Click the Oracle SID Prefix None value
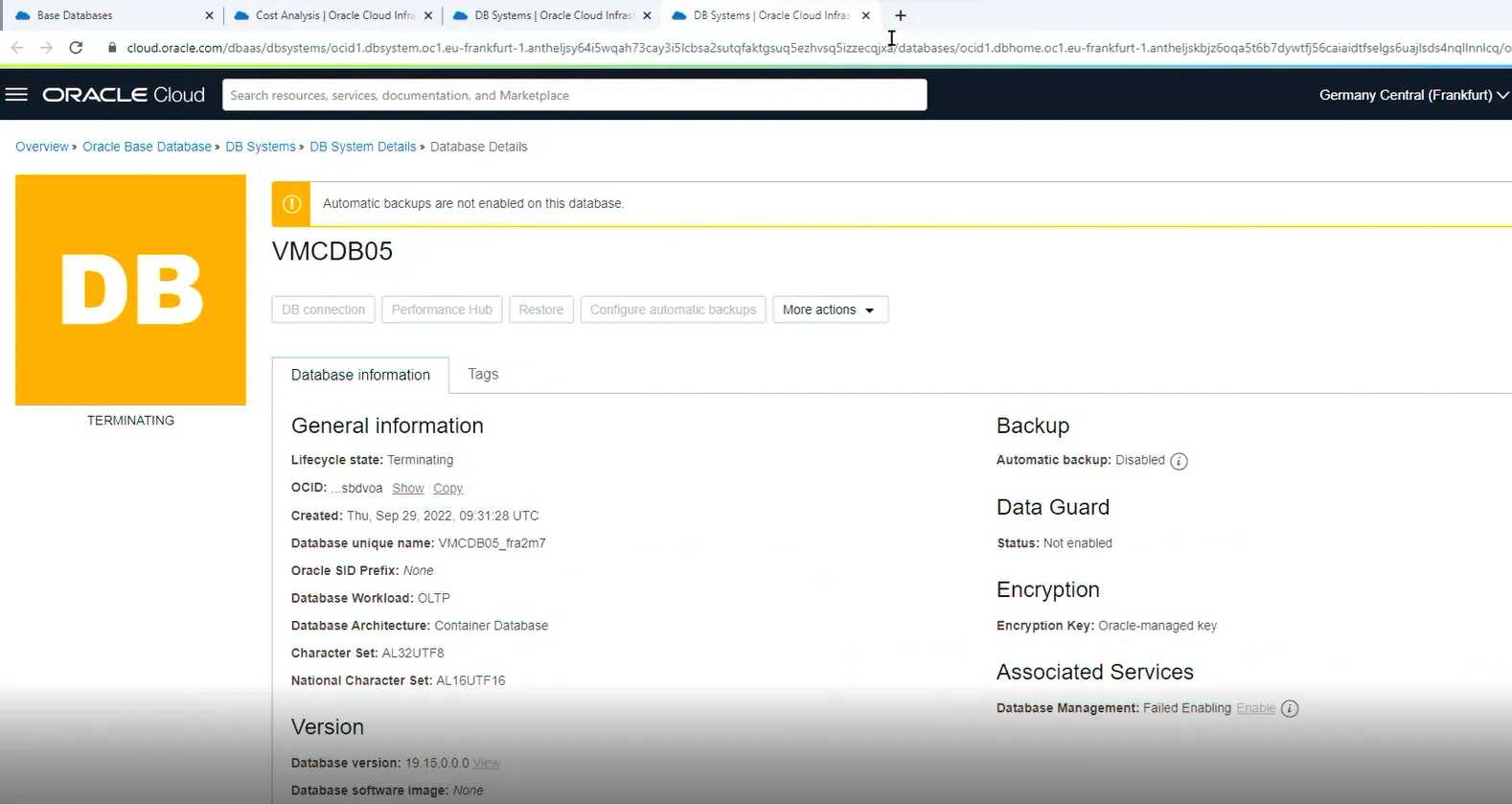The width and height of the screenshot is (1512, 804). 419,570
